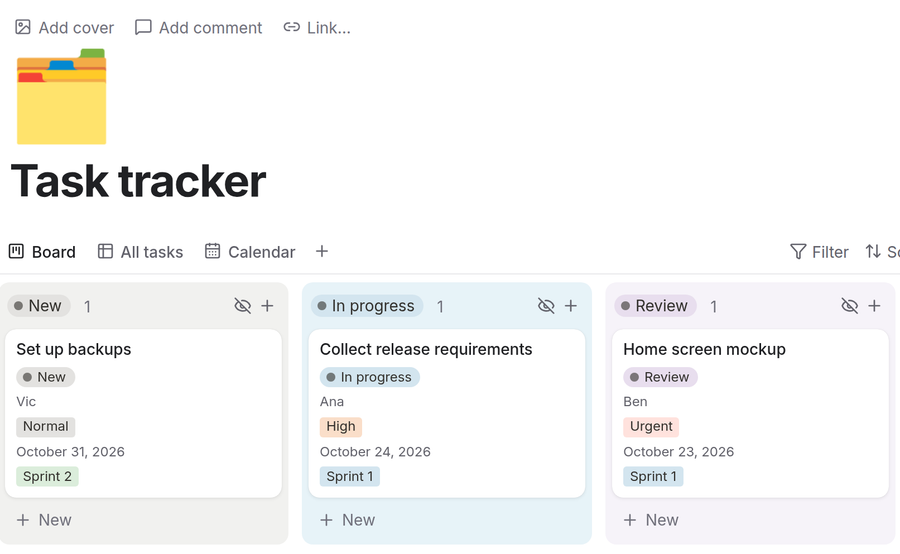The height and width of the screenshot is (554, 900).
Task: Click the Sprint 2 tag
Action: (x=47, y=476)
